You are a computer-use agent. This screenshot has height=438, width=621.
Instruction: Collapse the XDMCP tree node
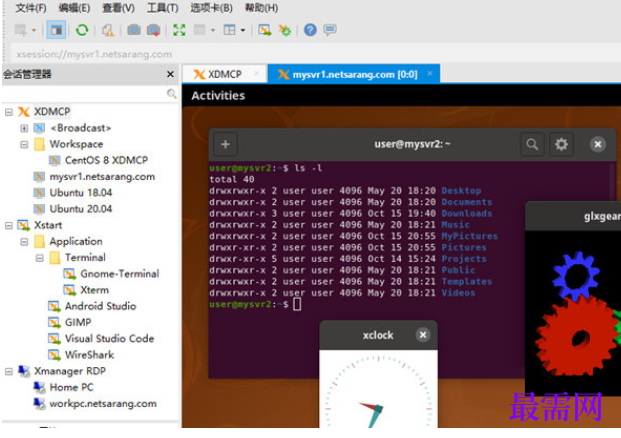[9, 112]
